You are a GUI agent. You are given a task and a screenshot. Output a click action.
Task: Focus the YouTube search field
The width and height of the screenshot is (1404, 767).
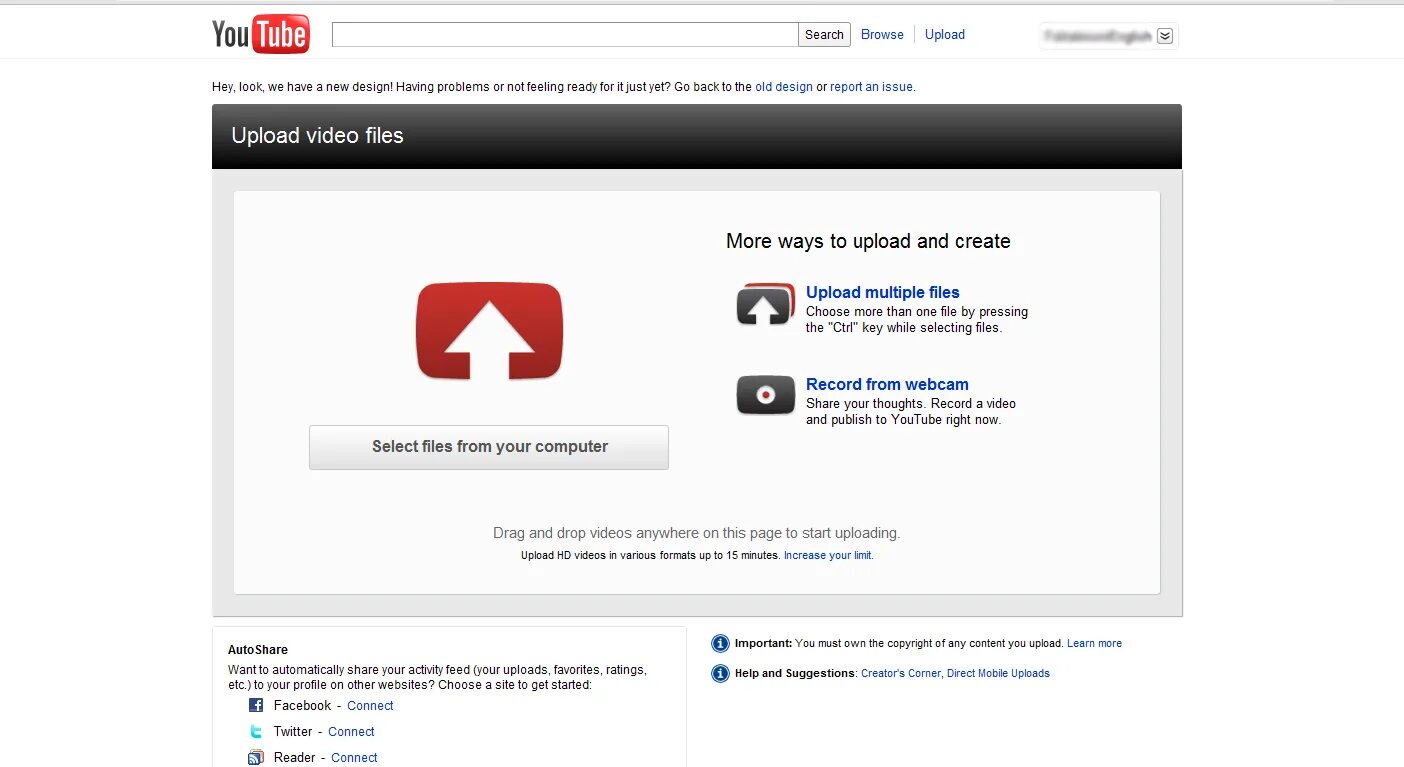pos(565,34)
